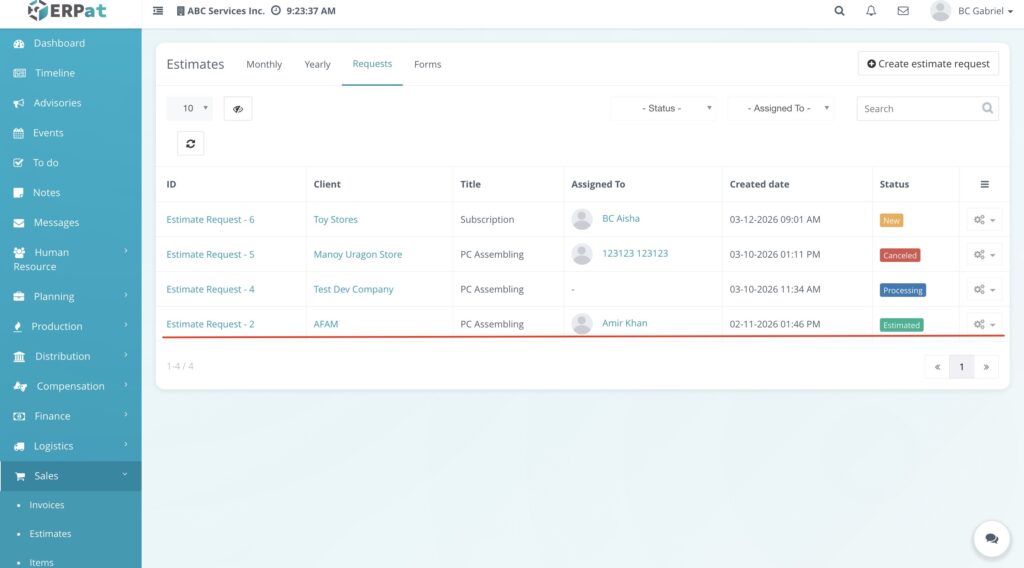
Task: Open the Status filter dropdown
Action: point(663,108)
